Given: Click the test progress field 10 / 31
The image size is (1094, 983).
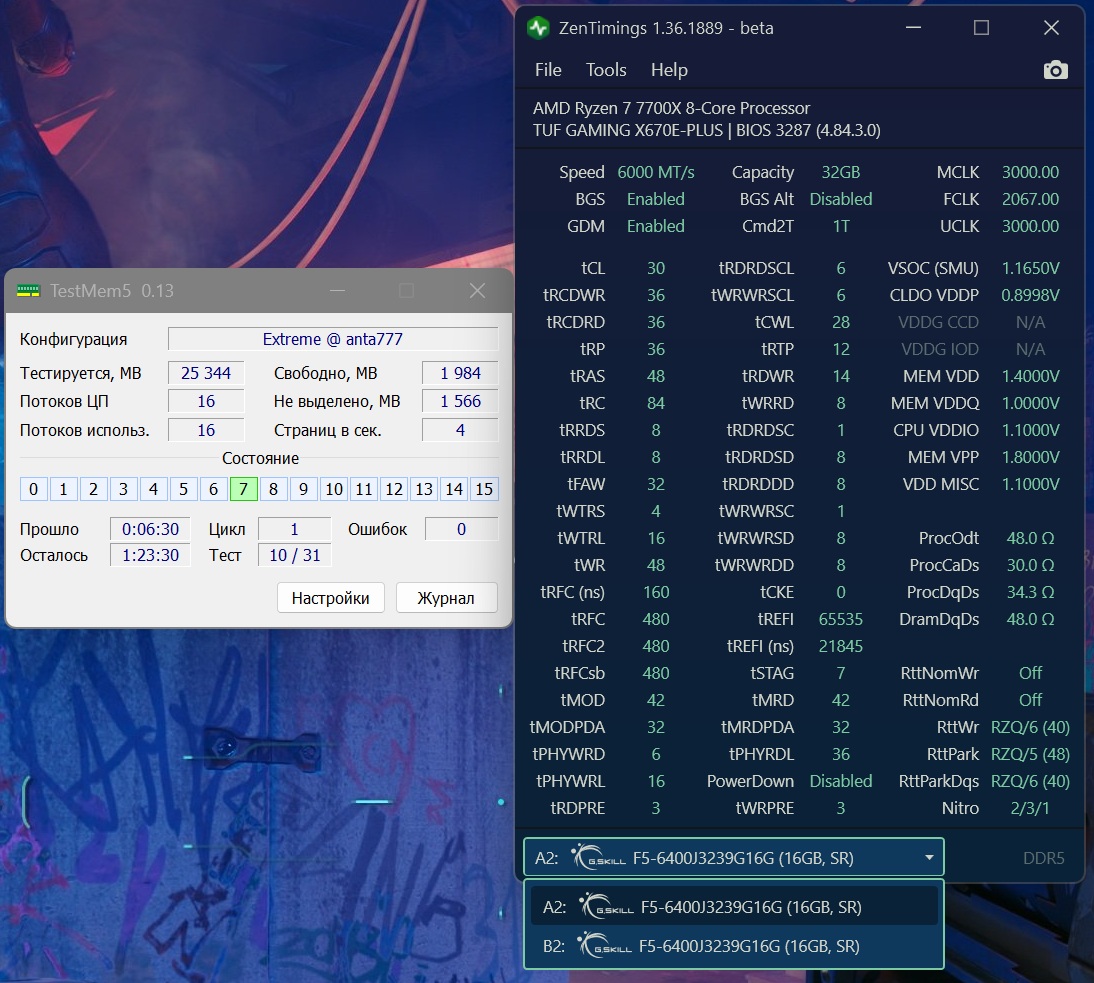Looking at the screenshot, I should tap(294, 555).
